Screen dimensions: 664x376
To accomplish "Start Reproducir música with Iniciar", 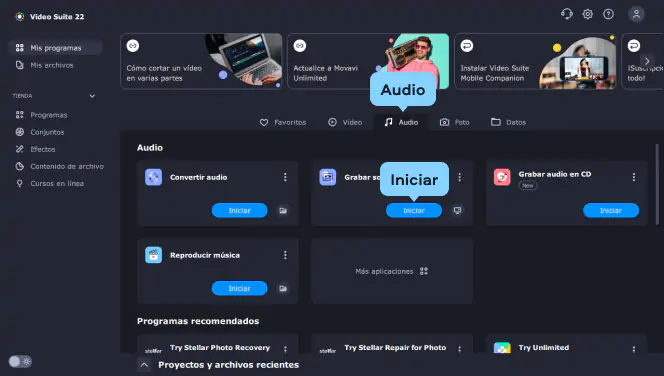I will point(240,288).
